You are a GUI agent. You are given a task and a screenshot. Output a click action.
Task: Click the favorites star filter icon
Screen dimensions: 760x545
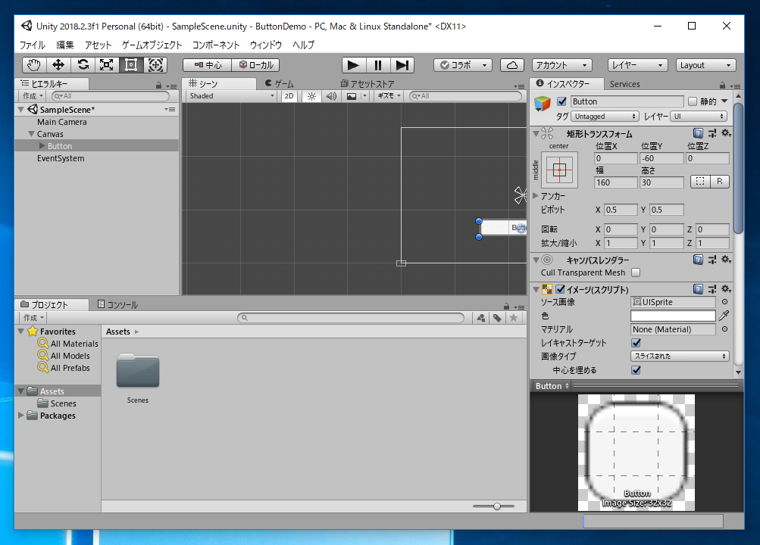[513, 318]
